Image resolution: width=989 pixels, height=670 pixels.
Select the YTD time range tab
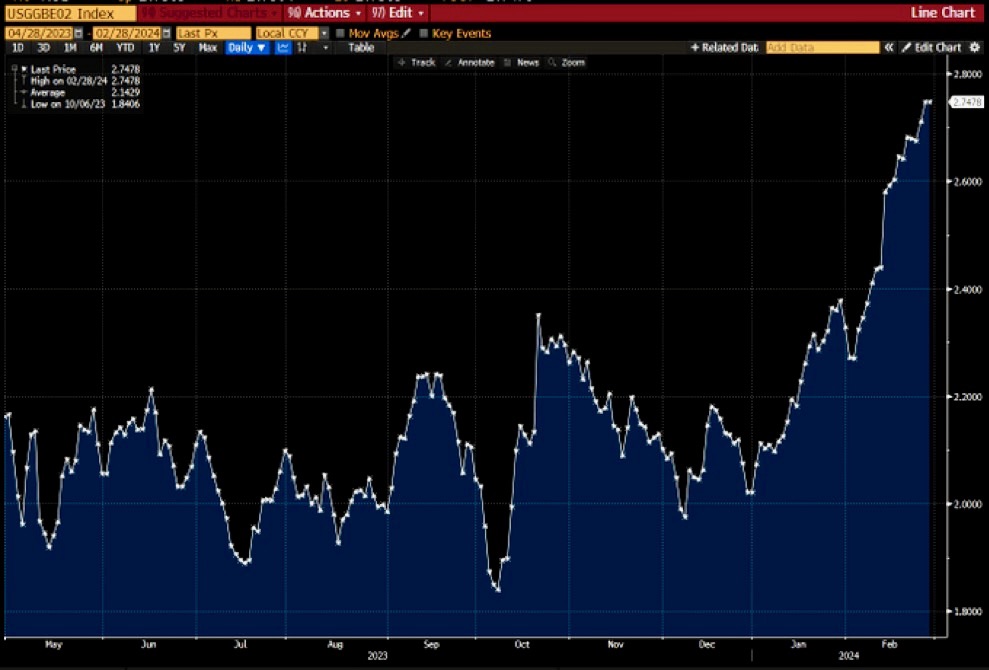click(x=125, y=48)
